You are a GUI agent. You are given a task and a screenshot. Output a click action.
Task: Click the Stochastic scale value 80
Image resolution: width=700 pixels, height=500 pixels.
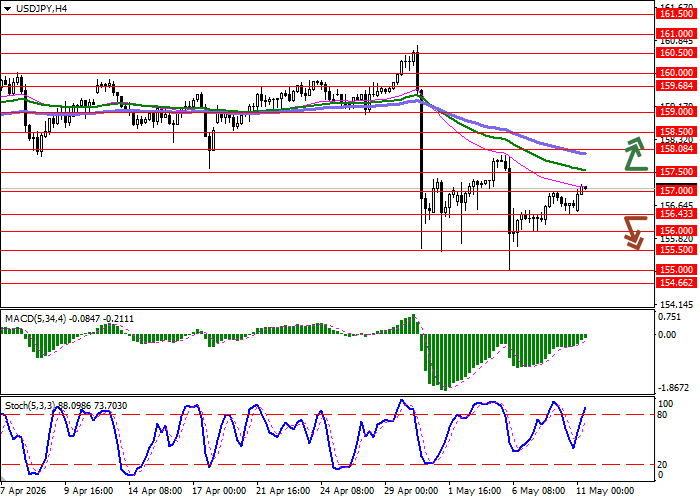click(x=661, y=415)
